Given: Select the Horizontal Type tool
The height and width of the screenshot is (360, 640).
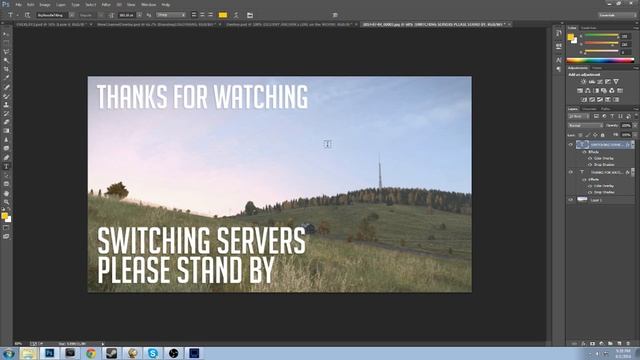Looking at the screenshot, I should tap(6, 167).
